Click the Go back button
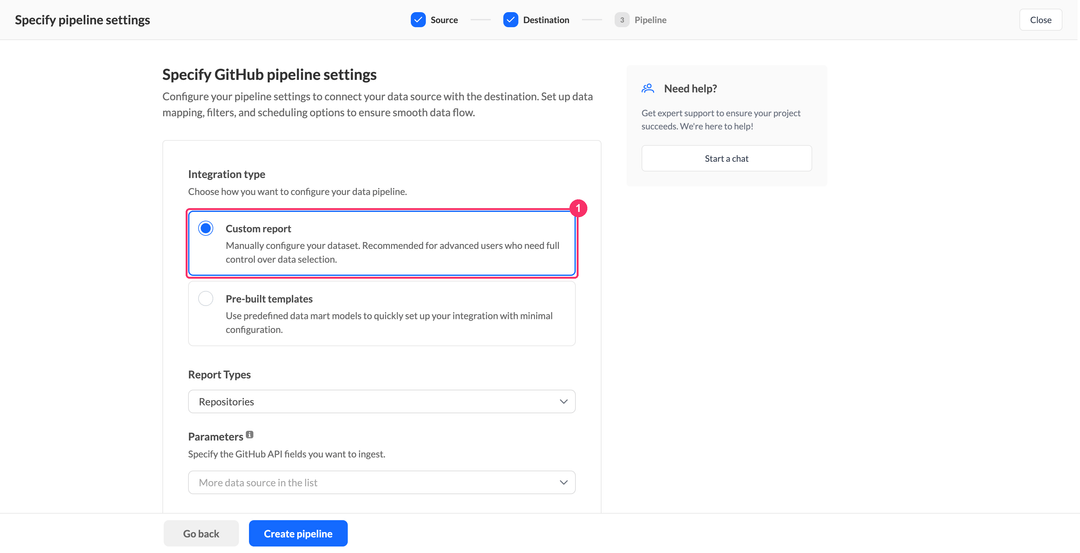Viewport: 1080px width, 553px height. [x=201, y=534]
